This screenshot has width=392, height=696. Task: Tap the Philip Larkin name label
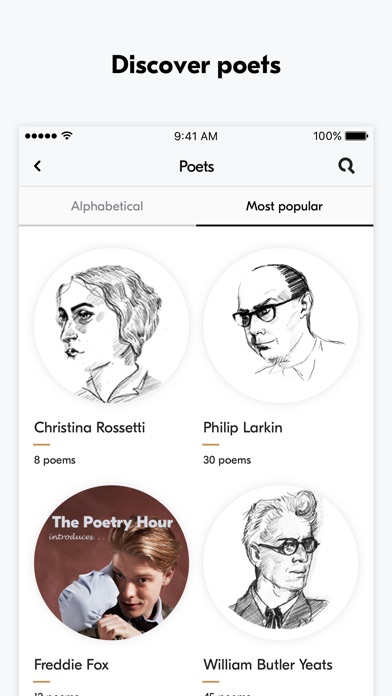click(x=243, y=427)
